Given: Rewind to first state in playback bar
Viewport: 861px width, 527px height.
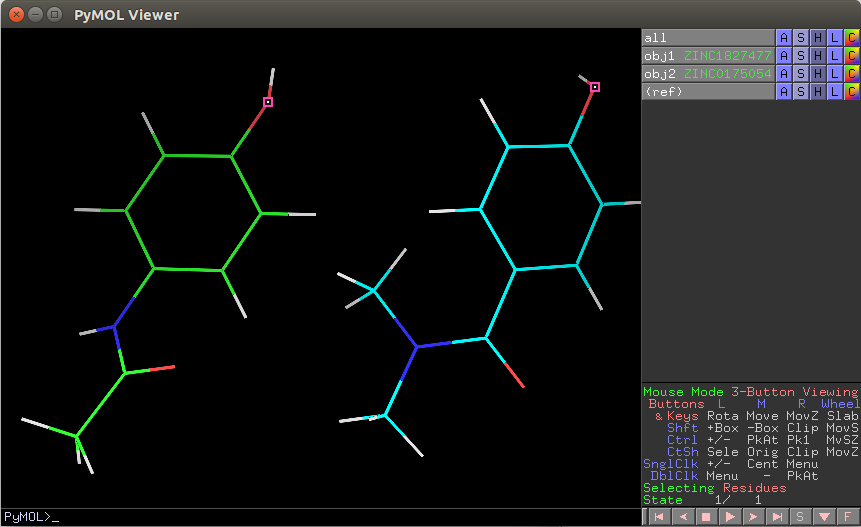Looking at the screenshot, I should (x=658, y=517).
